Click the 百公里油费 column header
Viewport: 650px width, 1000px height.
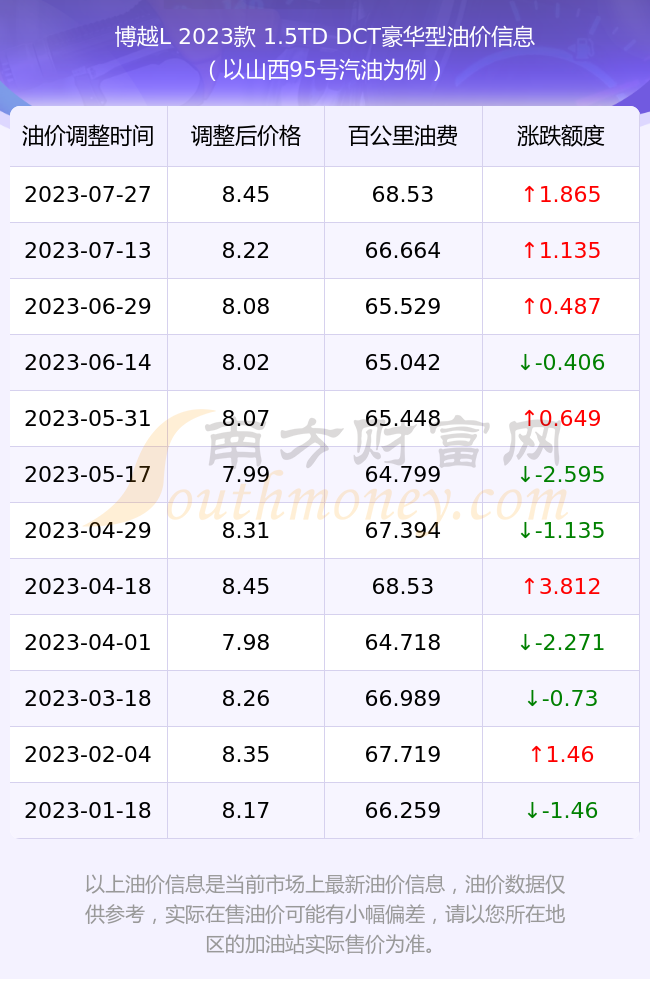pos(403,136)
